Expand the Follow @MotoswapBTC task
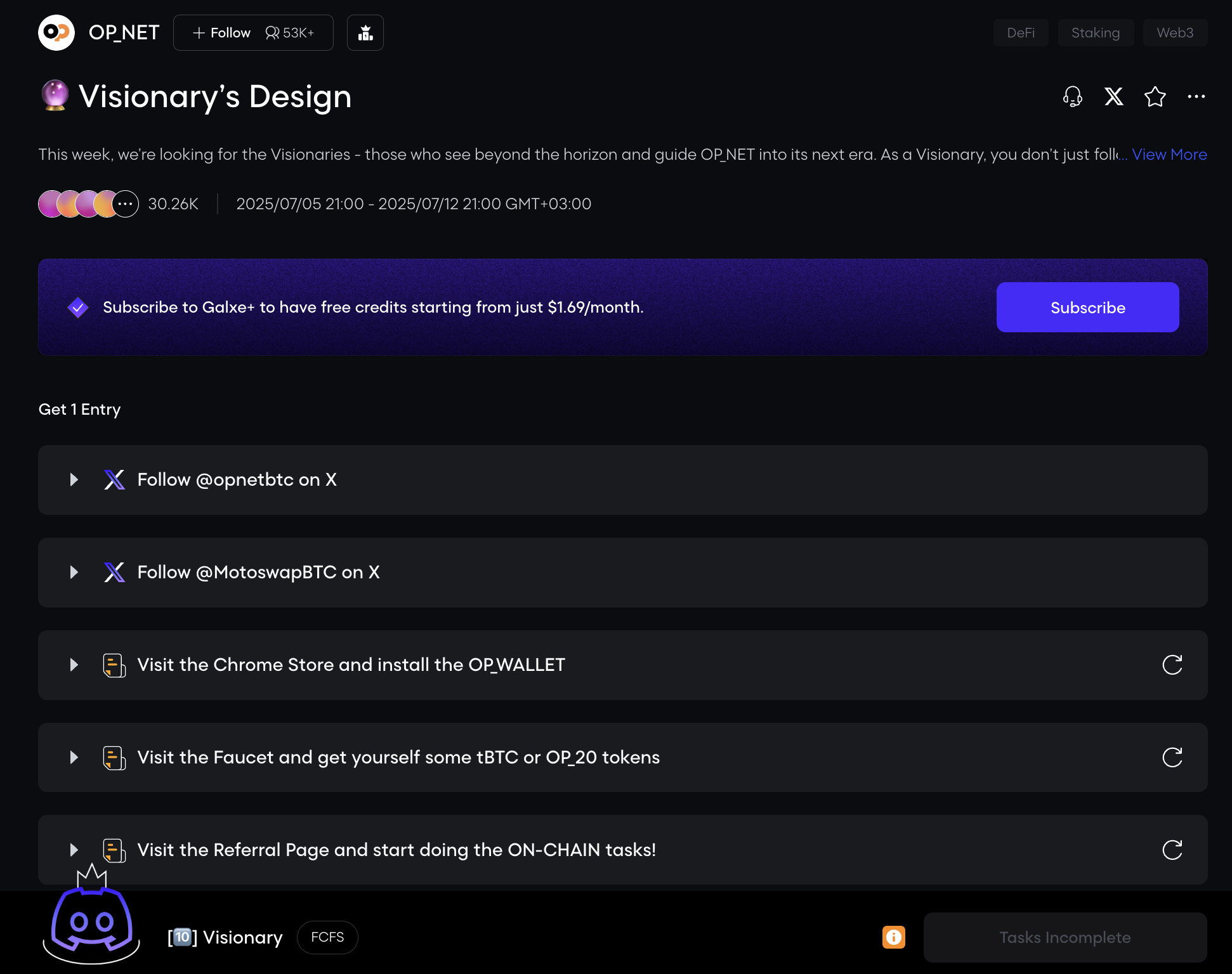This screenshot has width=1232, height=974. 74,572
